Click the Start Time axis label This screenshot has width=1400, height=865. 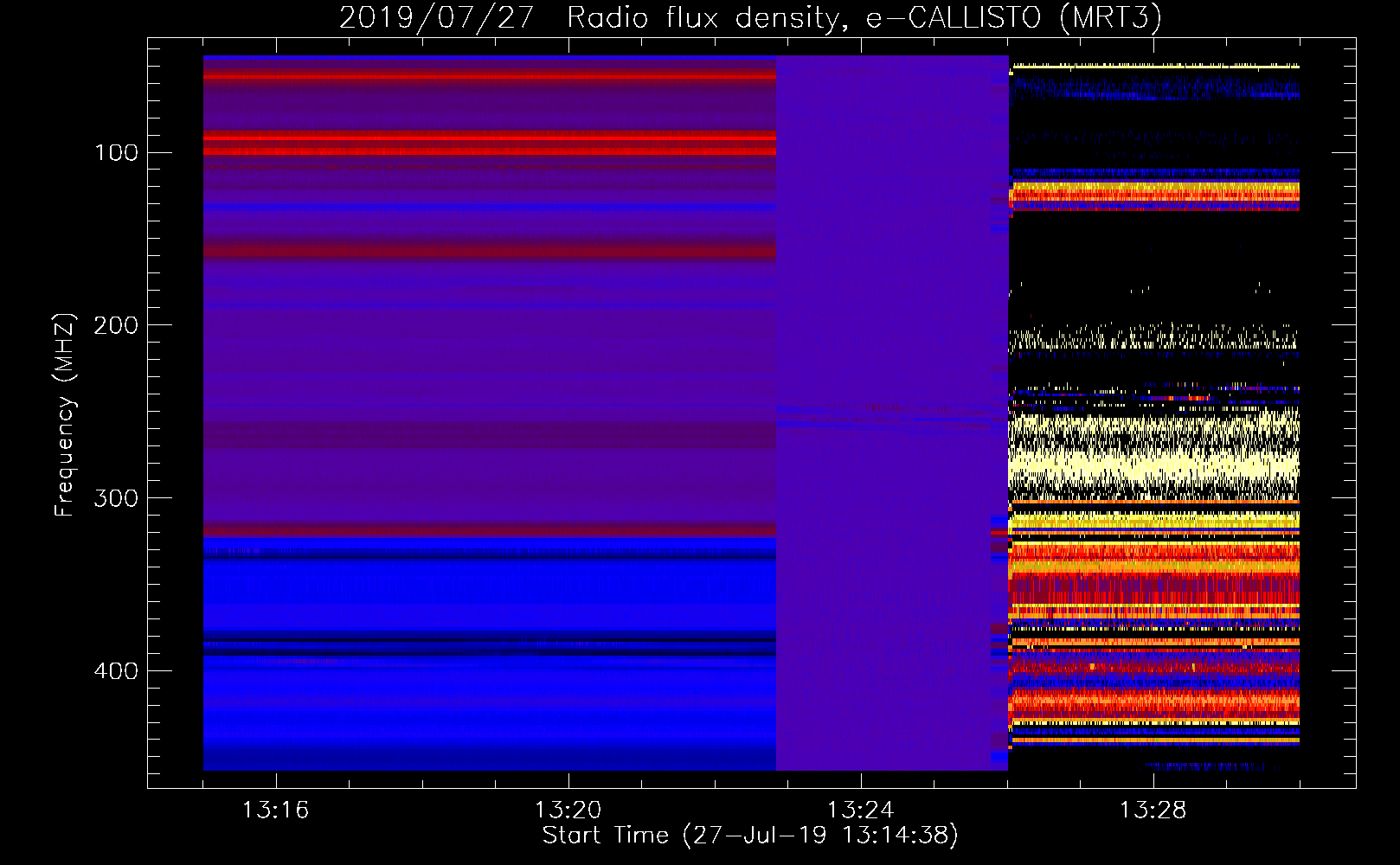[750, 836]
